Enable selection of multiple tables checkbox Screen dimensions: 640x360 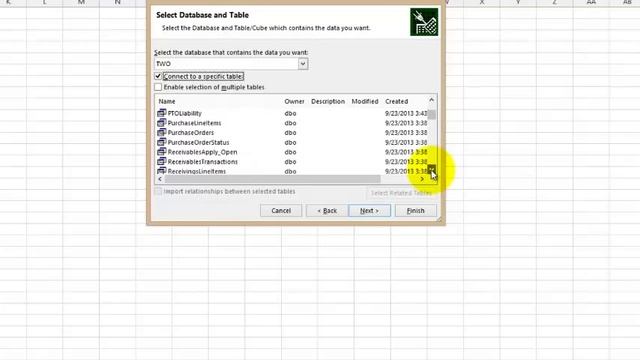click(158, 87)
